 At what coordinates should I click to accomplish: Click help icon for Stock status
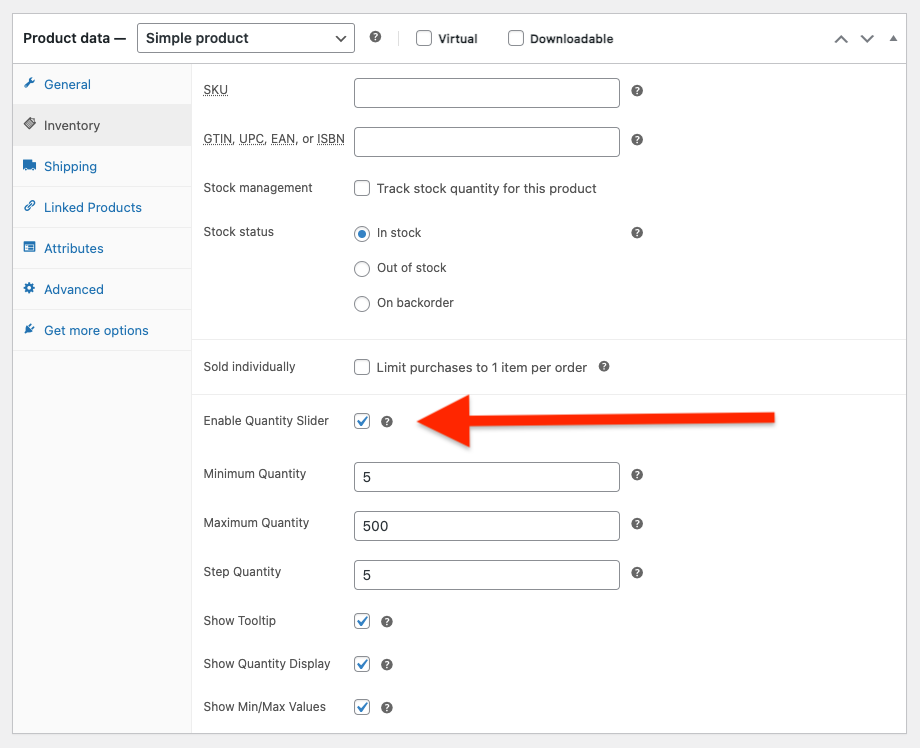coord(637,233)
